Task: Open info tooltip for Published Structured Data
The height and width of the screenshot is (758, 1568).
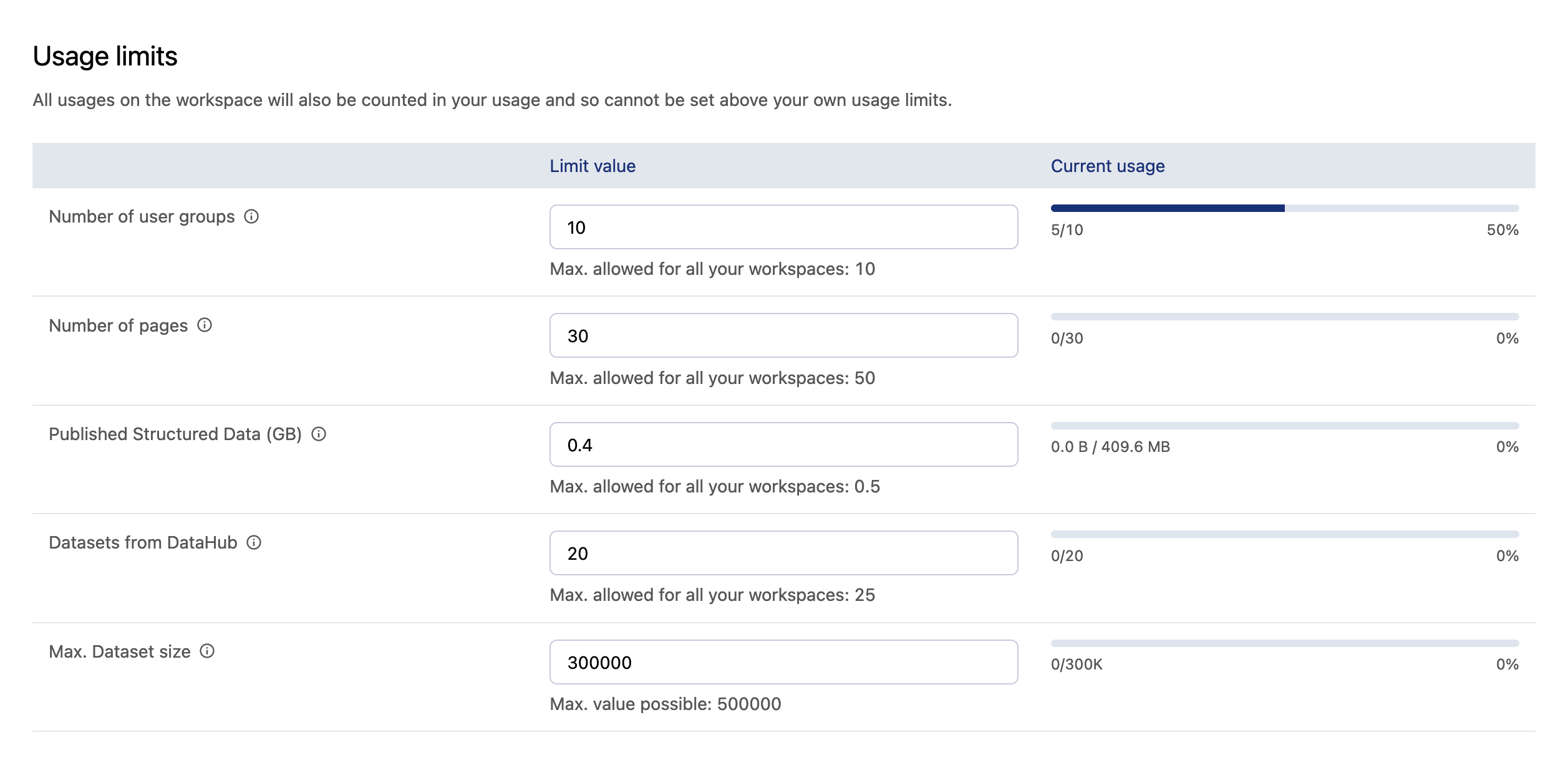Action: tap(319, 434)
